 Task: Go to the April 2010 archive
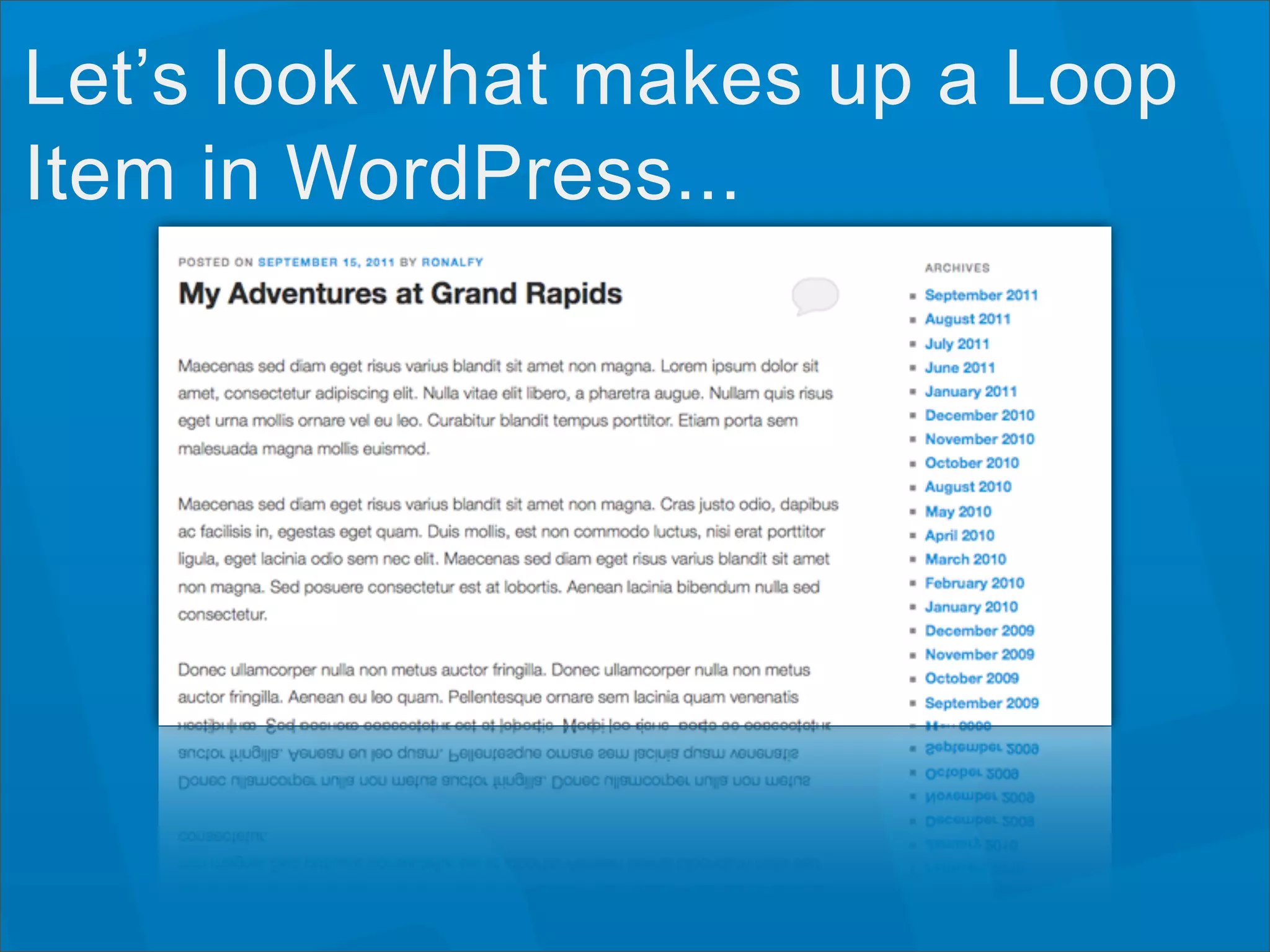coord(959,535)
